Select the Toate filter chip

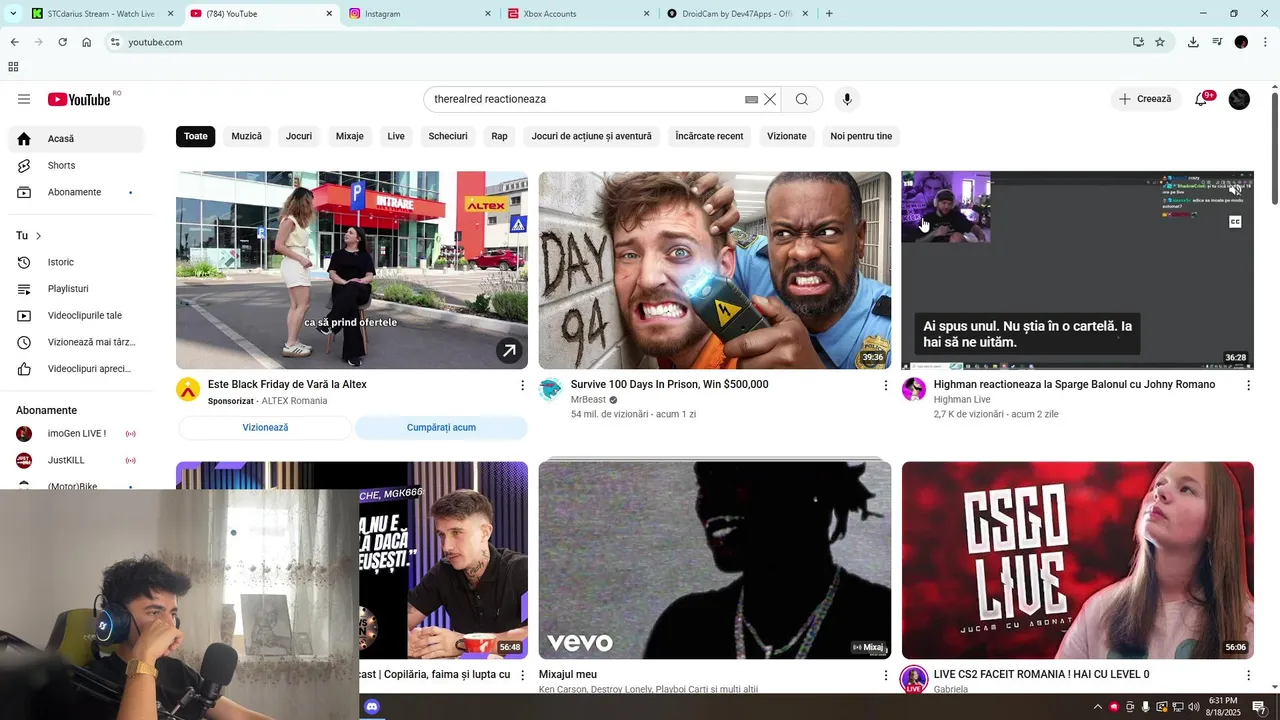[196, 136]
